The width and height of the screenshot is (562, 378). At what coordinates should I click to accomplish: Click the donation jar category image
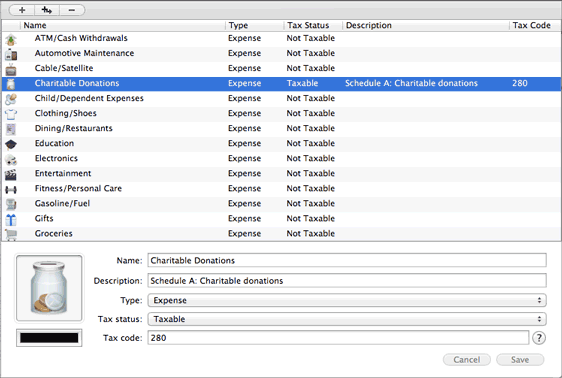[x=49, y=288]
